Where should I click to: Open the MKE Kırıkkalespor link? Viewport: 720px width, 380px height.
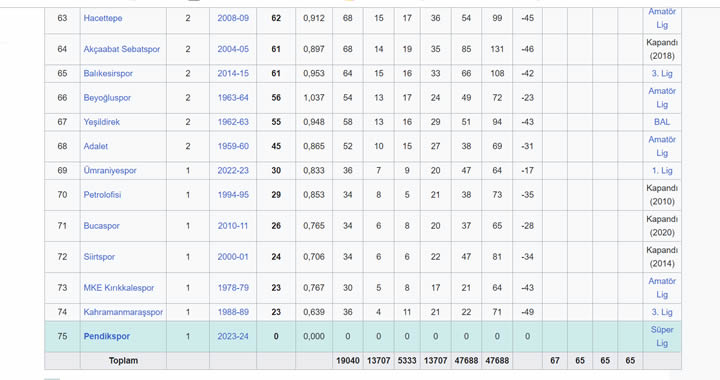[118, 288]
